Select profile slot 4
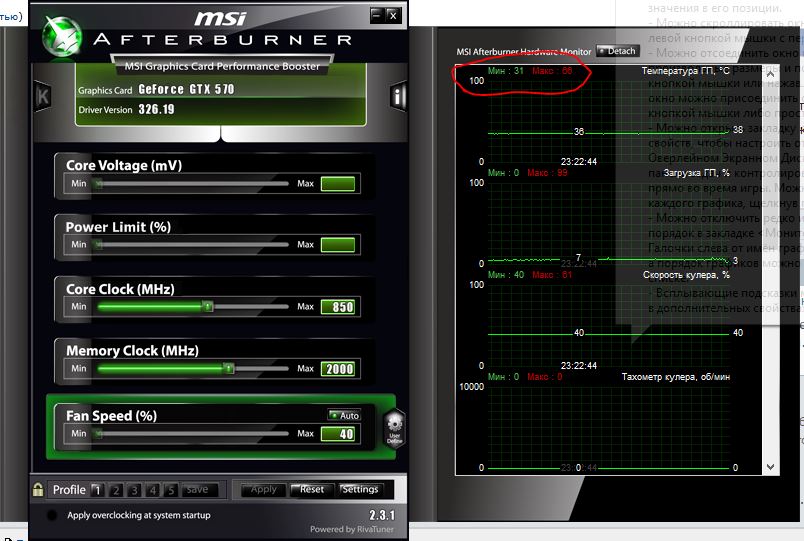804x541 pixels. pos(153,490)
